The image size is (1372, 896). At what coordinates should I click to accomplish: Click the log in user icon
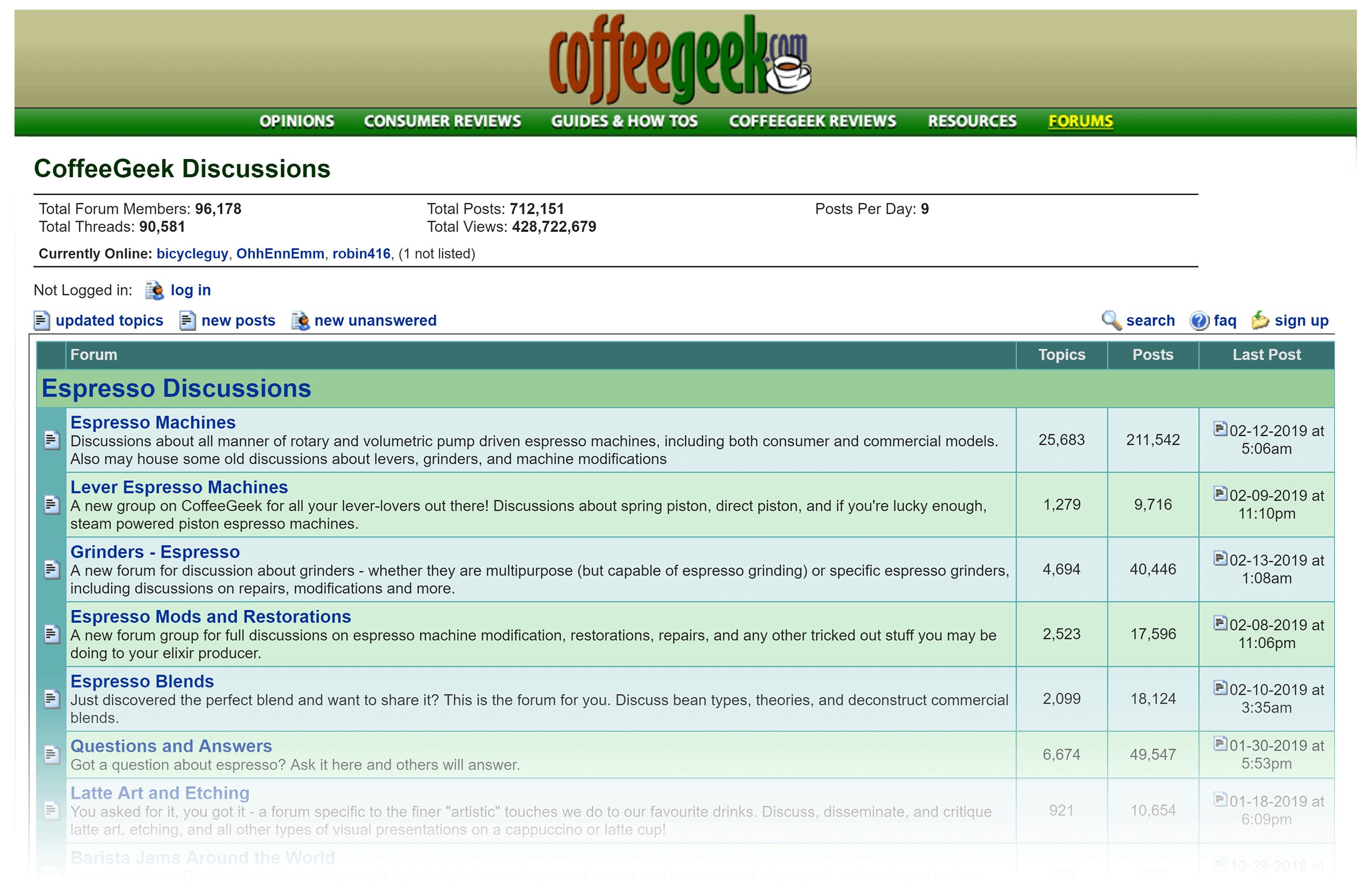[x=155, y=291]
